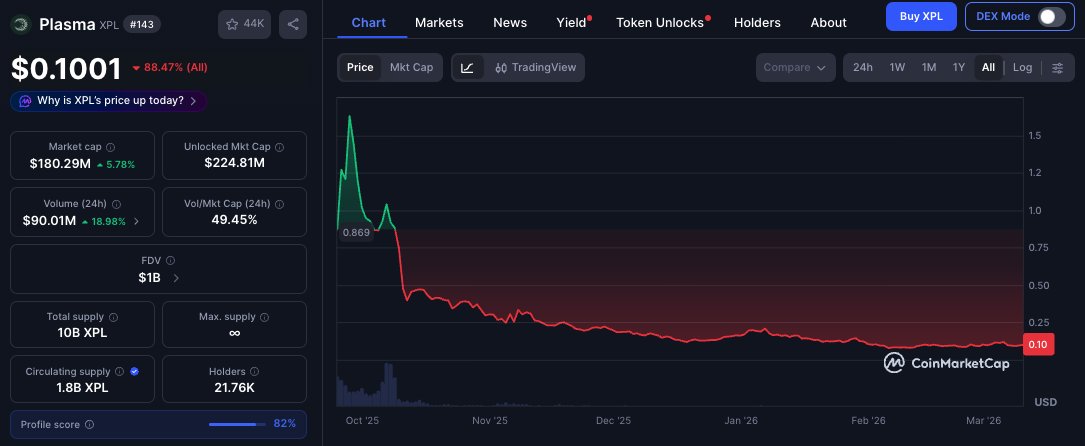Open the About tab
The height and width of the screenshot is (446, 1085).
pyautogui.click(x=828, y=23)
